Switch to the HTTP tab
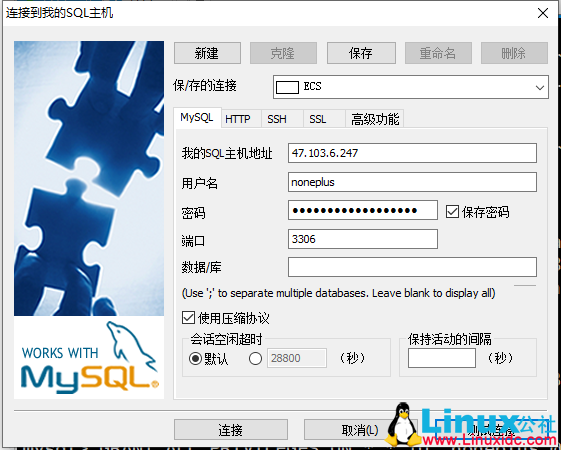This screenshot has width=561, height=450. click(238, 119)
